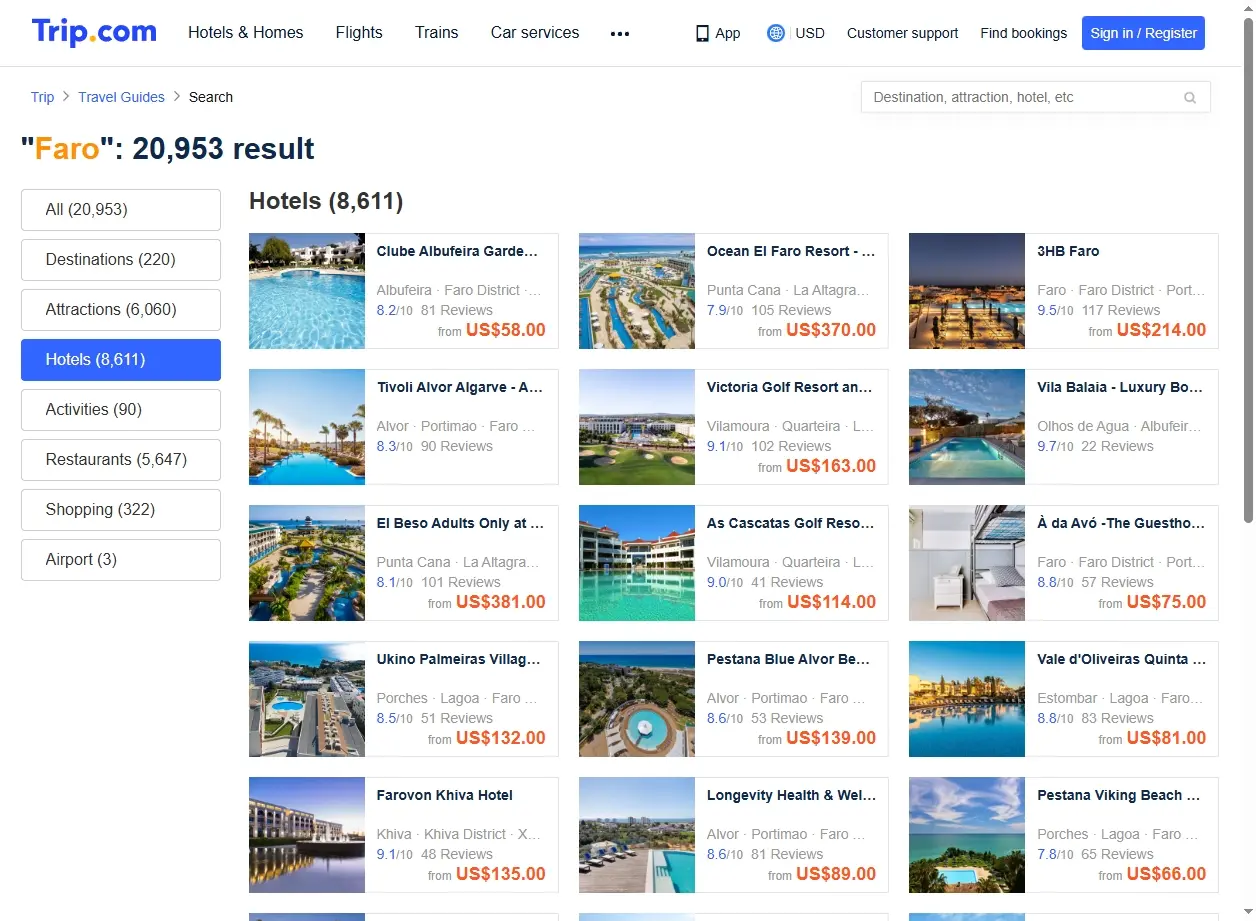
Task: Open the more options ellipsis menu
Action: point(620,33)
